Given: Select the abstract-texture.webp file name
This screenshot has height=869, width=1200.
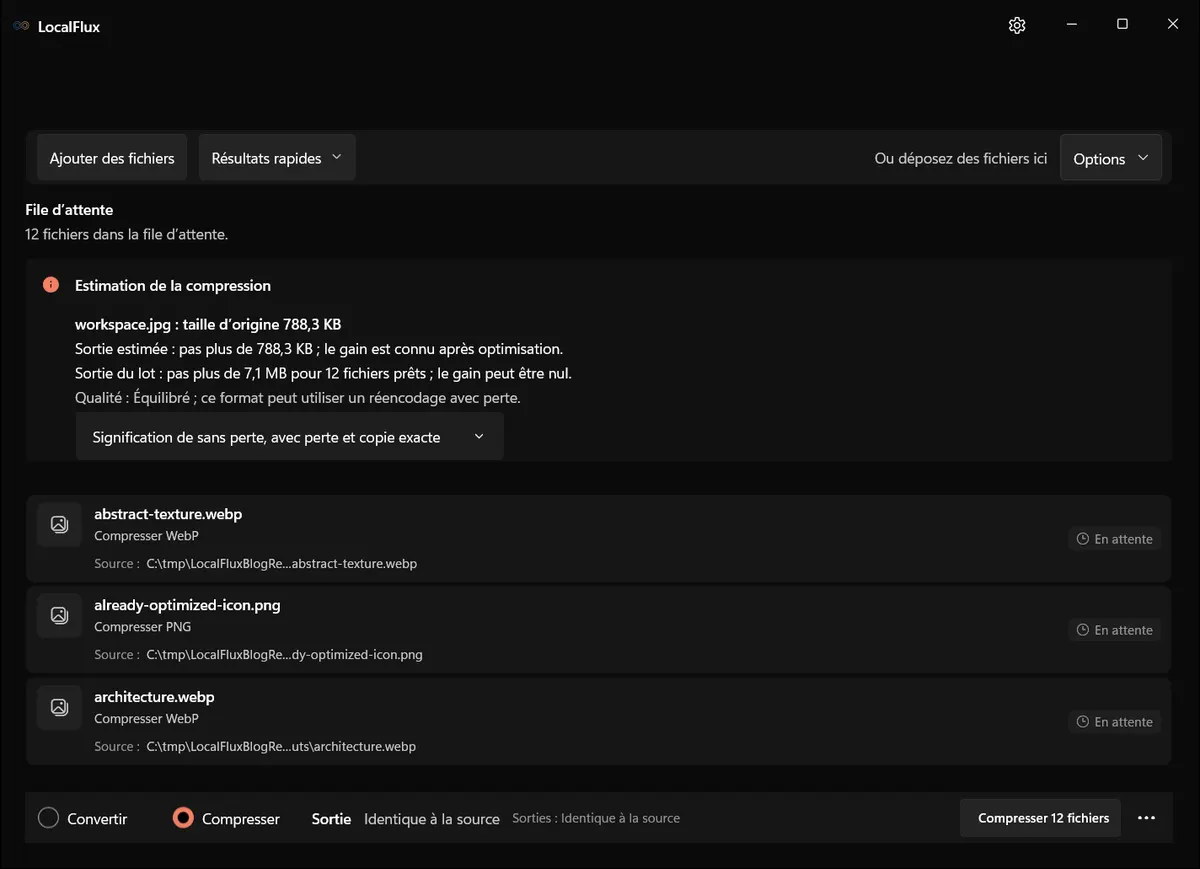Looking at the screenshot, I should [168, 514].
